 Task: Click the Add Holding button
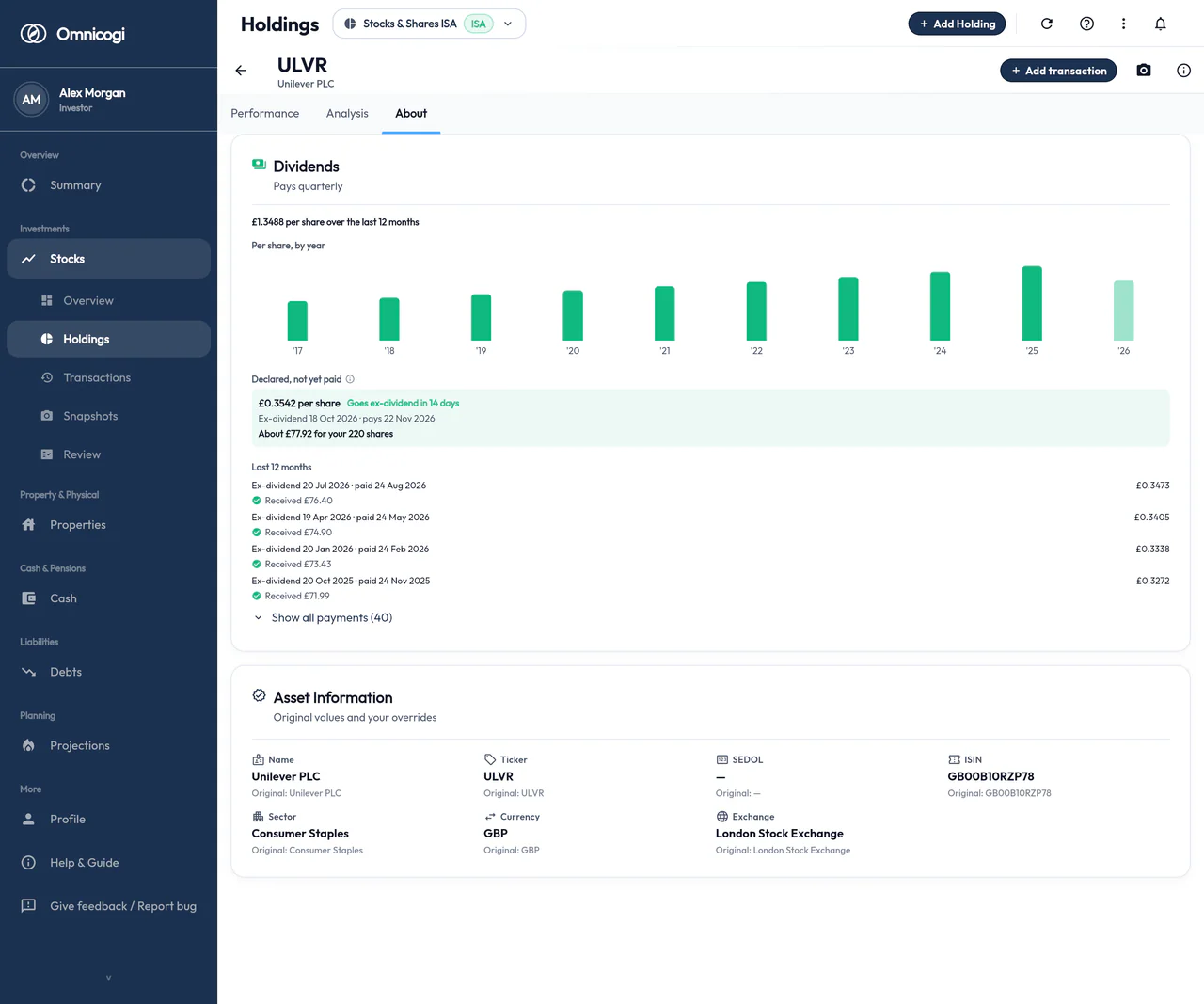[x=957, y=24]
